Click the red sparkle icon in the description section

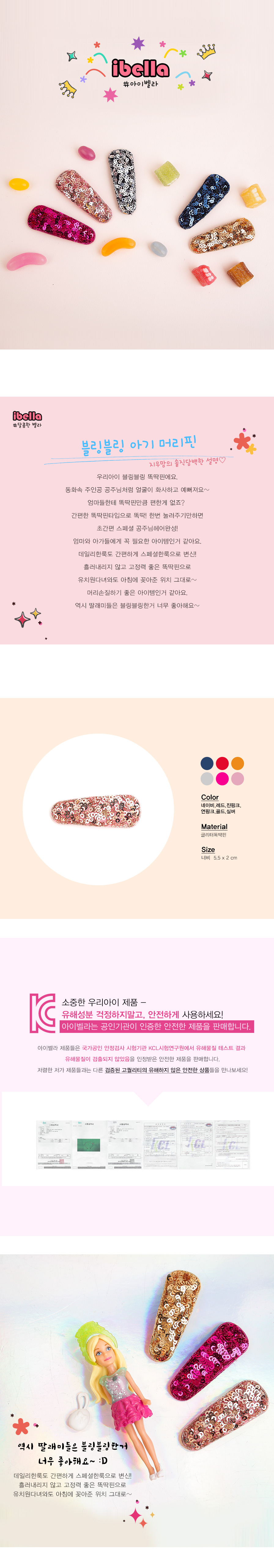(22, 620)
